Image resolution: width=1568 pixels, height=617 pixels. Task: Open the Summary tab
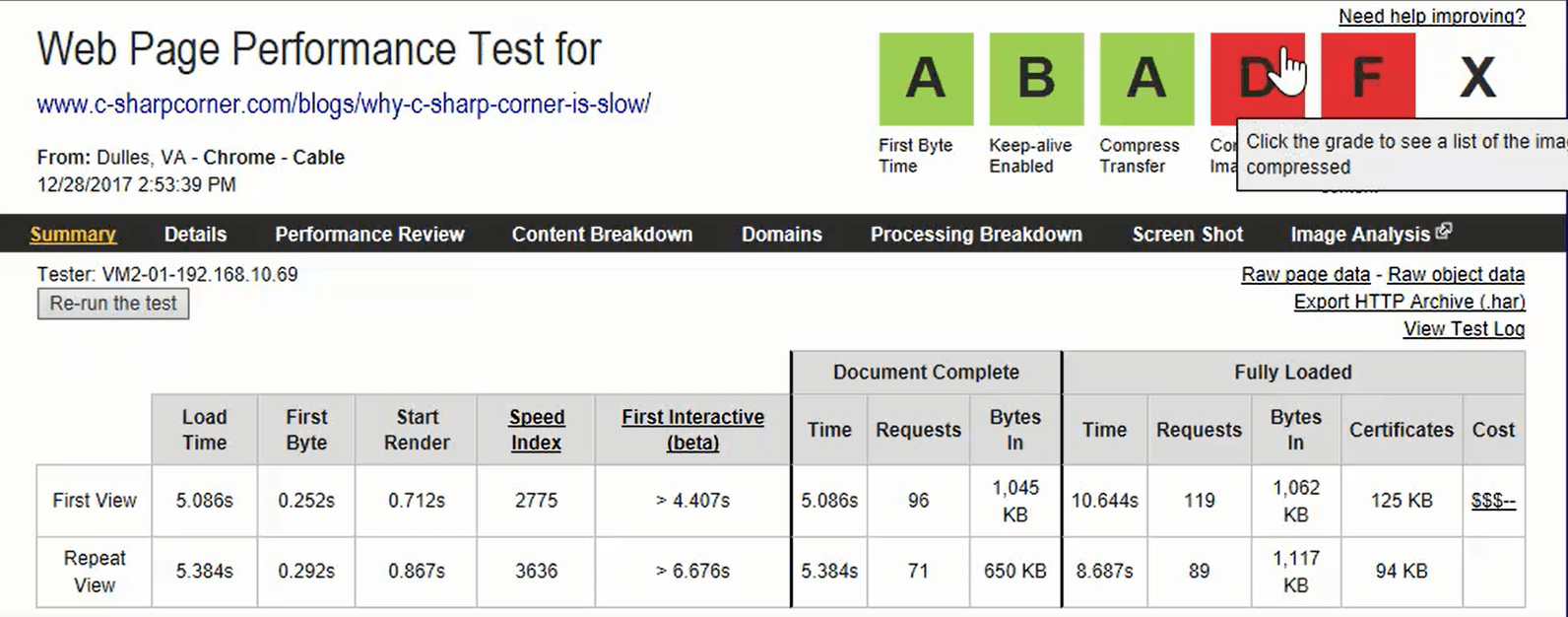click(x=73, y=235)
